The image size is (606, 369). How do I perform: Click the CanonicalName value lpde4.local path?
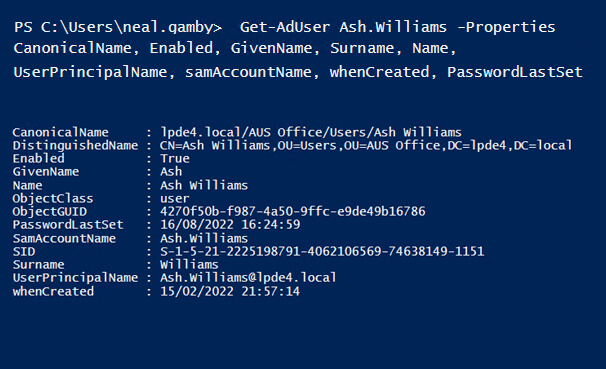pos(311,133)
